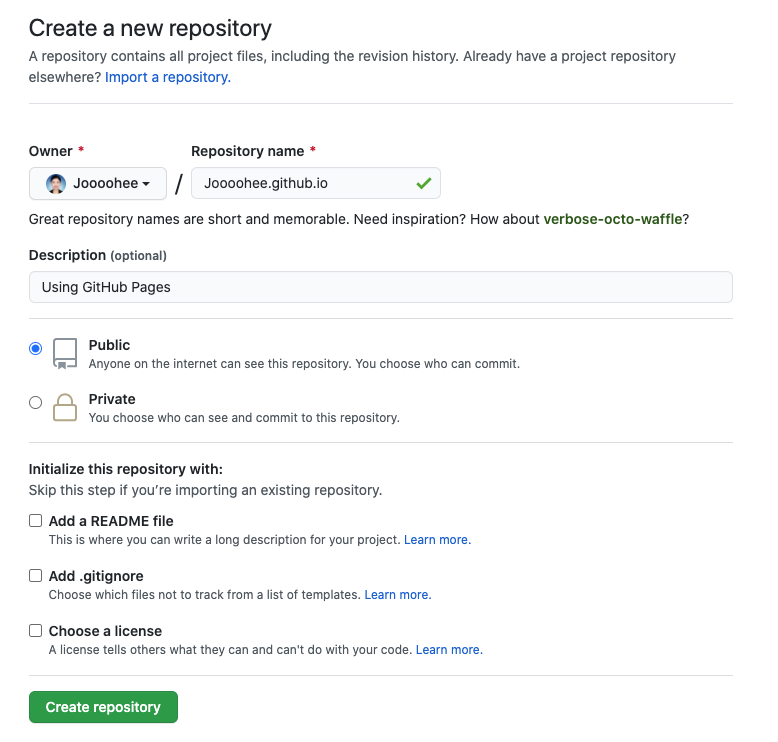Select the Private visibility radio button
The image size is (778, 742).
[35, 403]
